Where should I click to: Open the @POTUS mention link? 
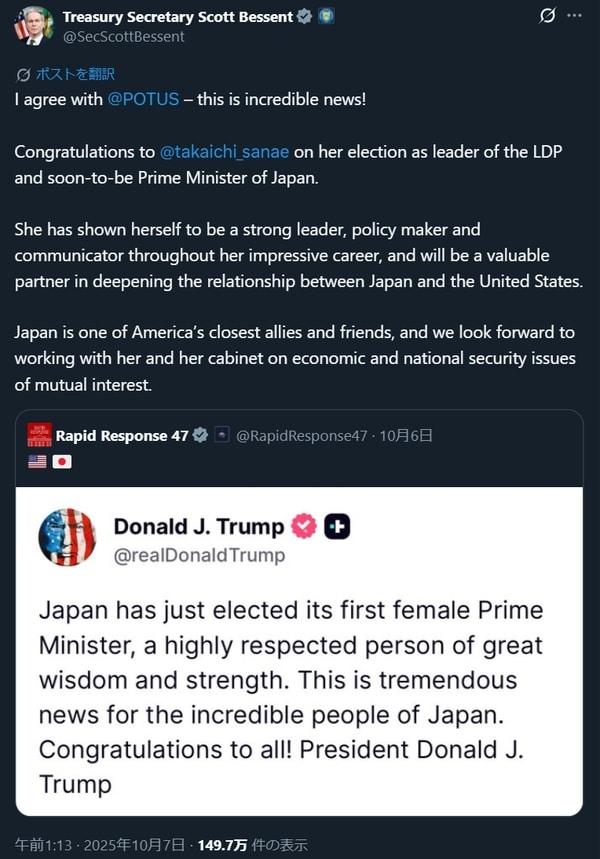143,99
